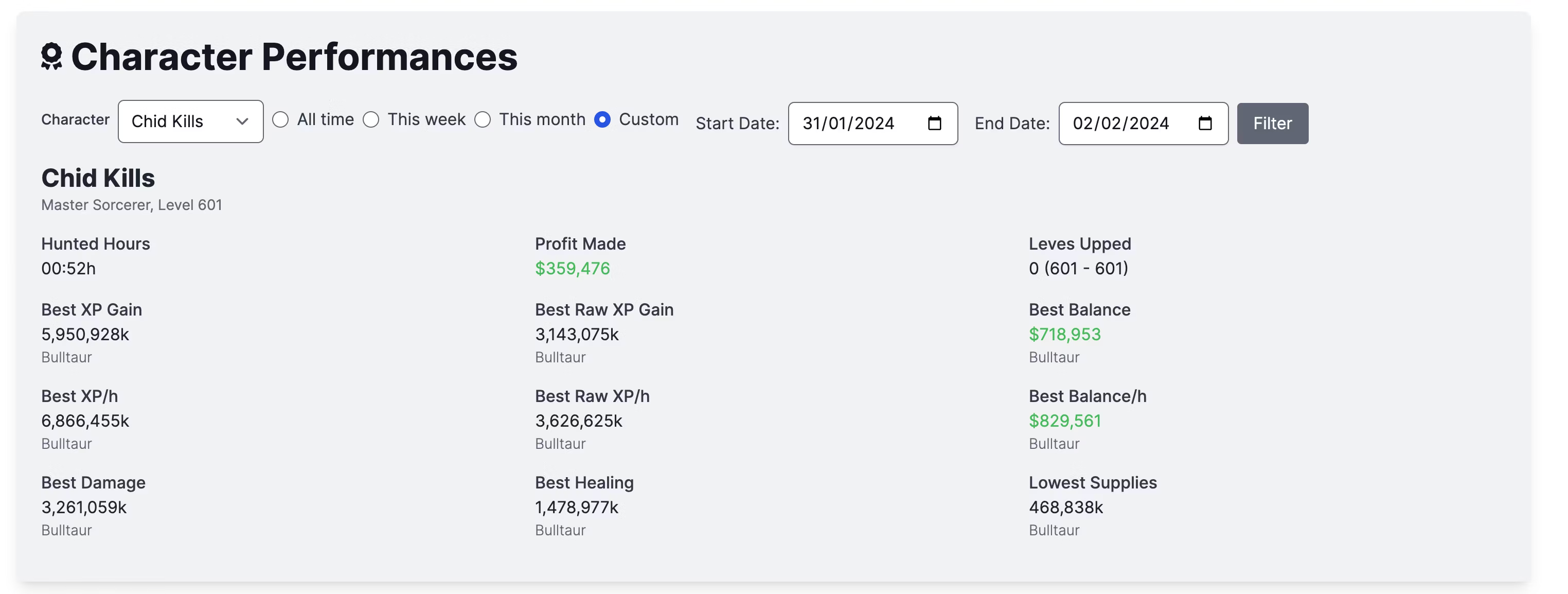Select the Custom date range radio

click(x=602, y=119)
